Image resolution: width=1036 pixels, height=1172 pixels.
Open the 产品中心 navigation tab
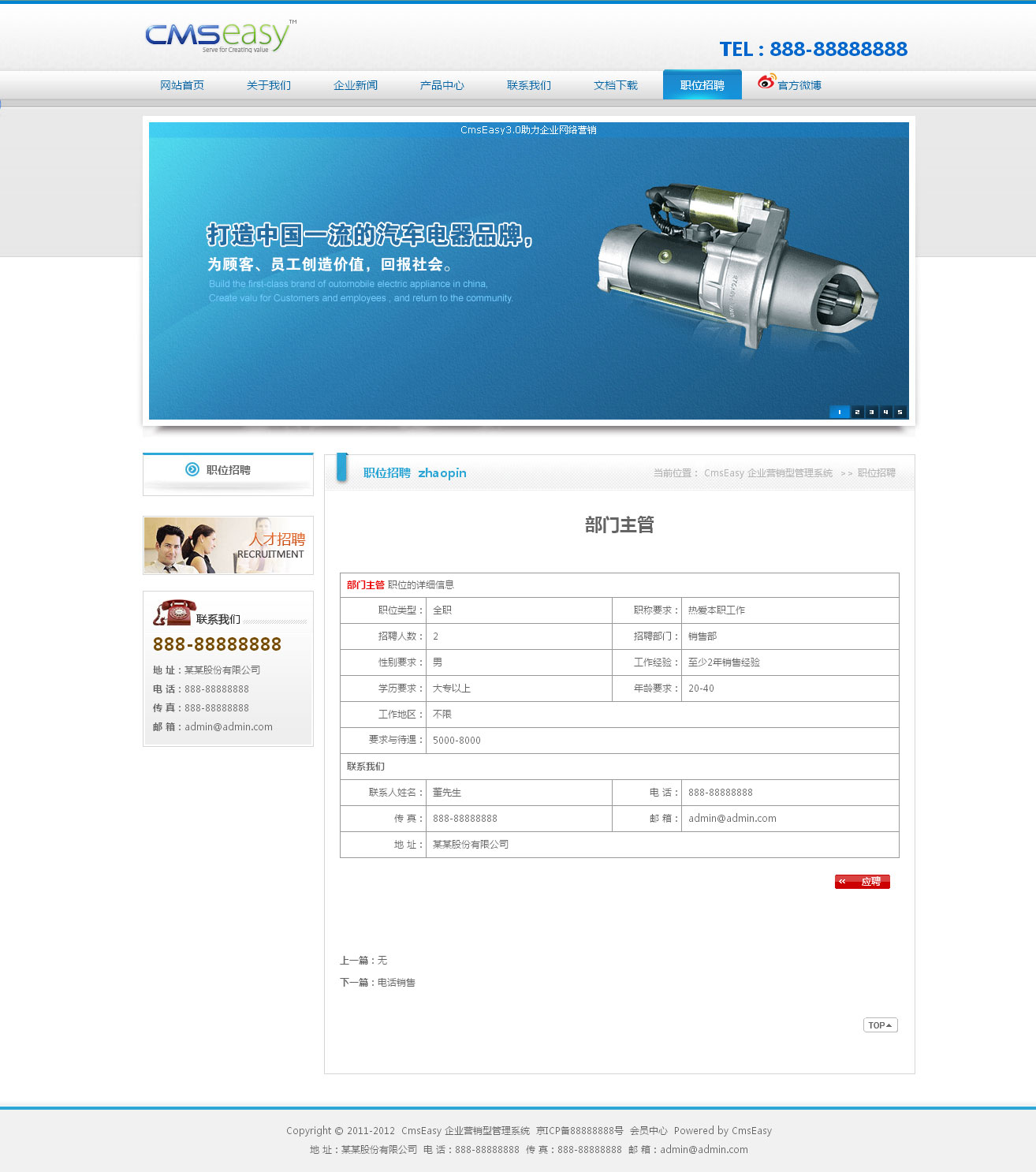pyautogui.click(x=442, y=85)
